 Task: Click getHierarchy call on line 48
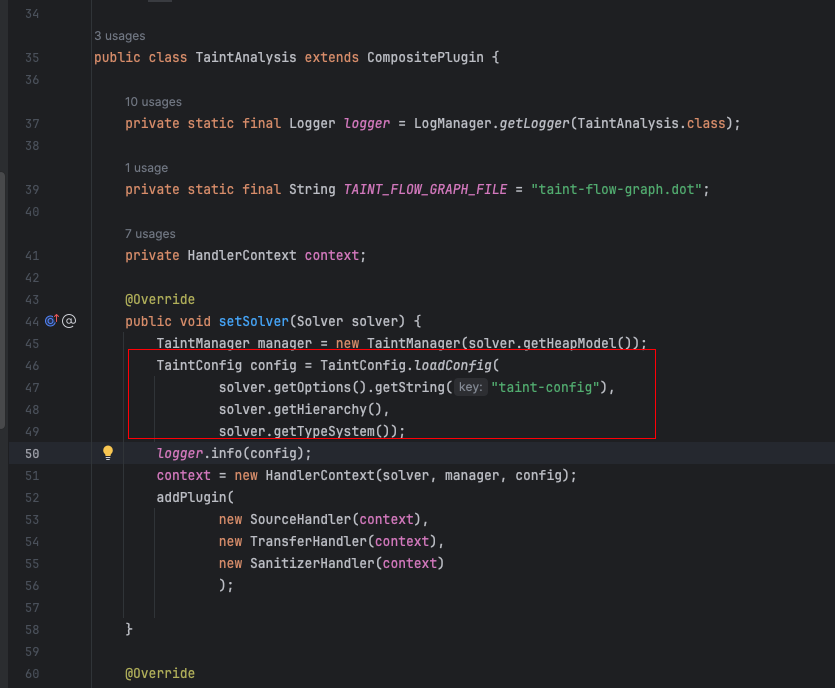pos(320,409)
